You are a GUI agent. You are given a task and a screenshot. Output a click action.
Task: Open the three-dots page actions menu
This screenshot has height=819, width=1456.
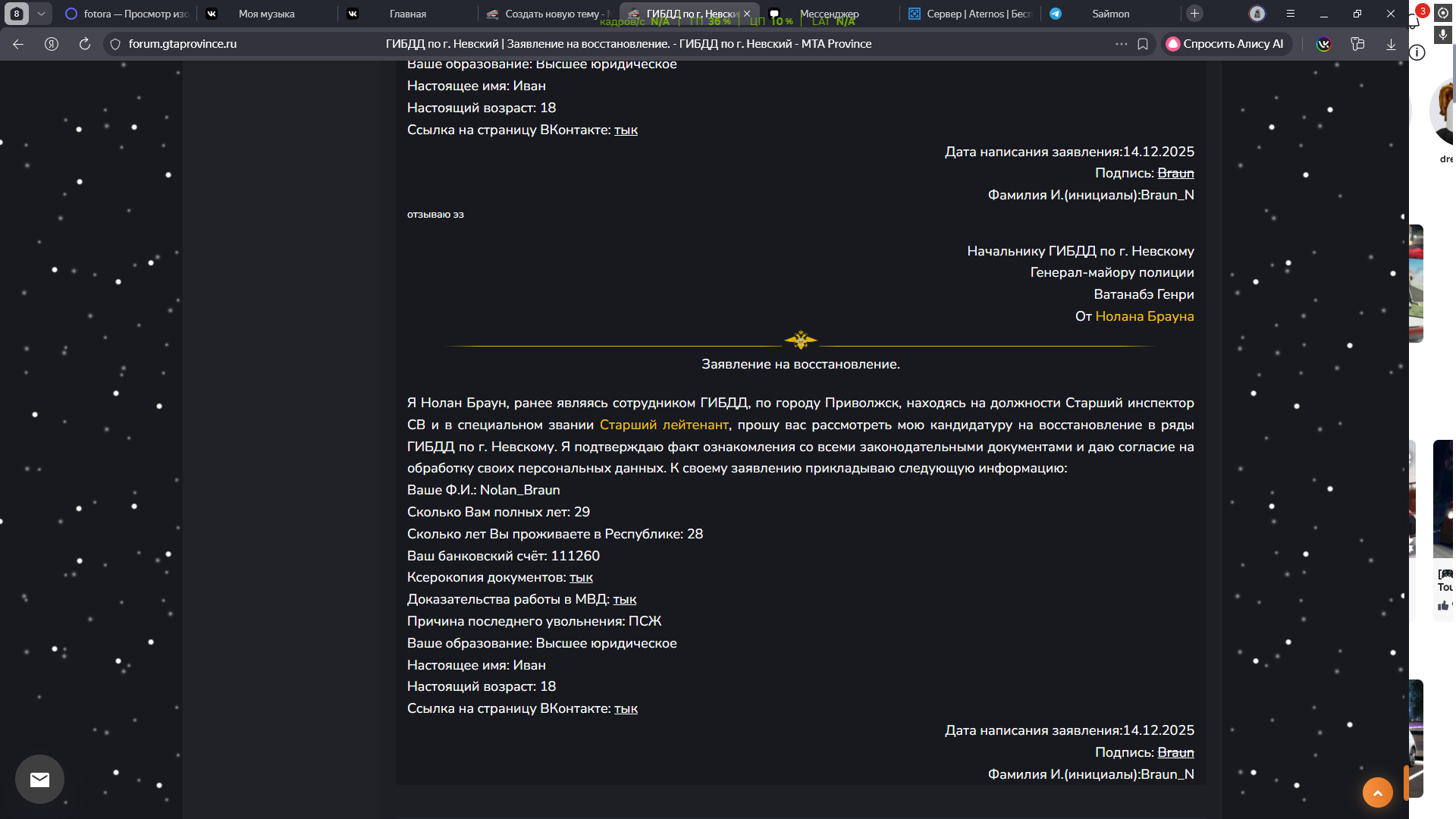pyautogui.click(x=1121, y=44)
